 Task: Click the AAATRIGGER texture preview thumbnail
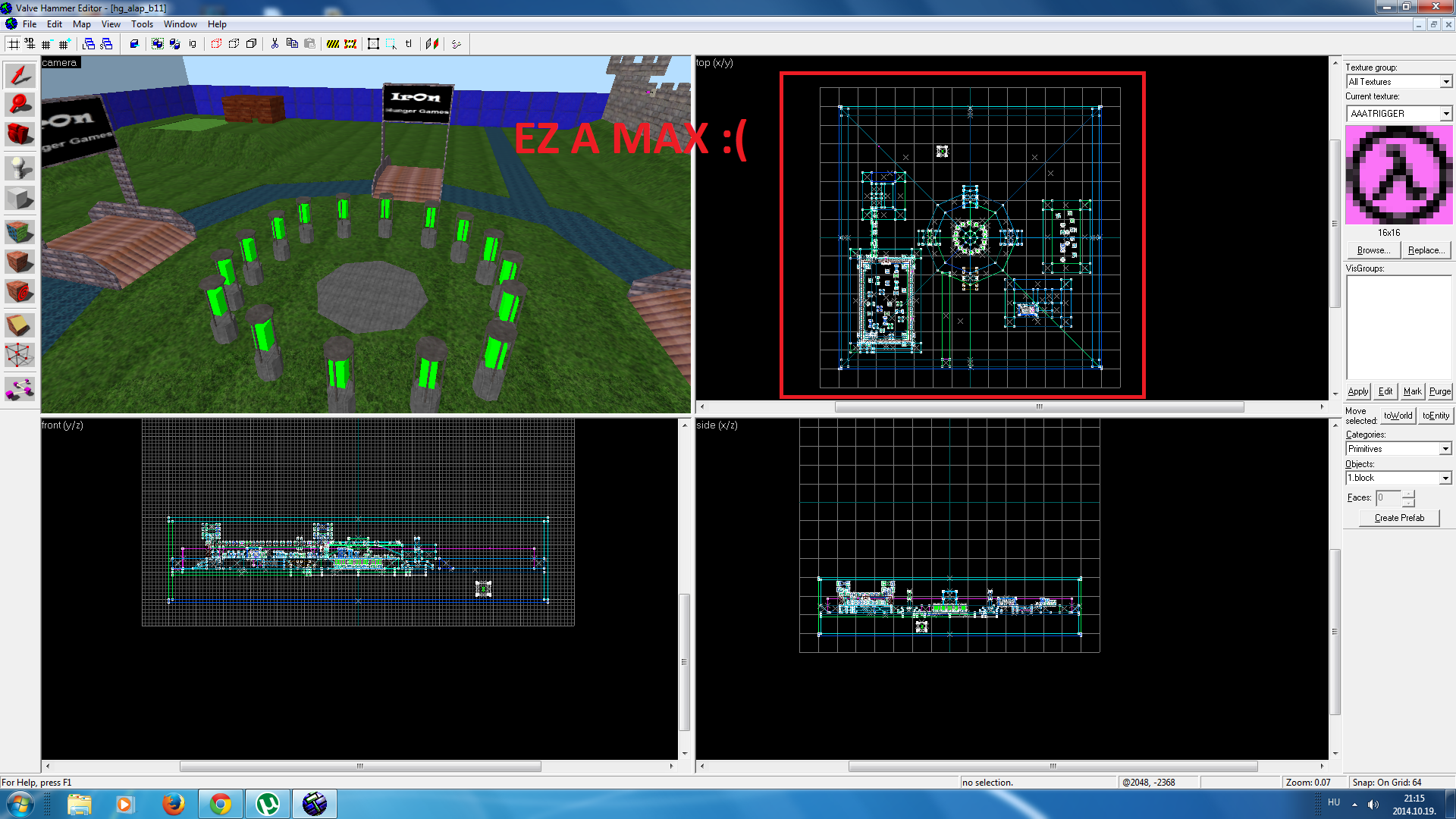1399,175
